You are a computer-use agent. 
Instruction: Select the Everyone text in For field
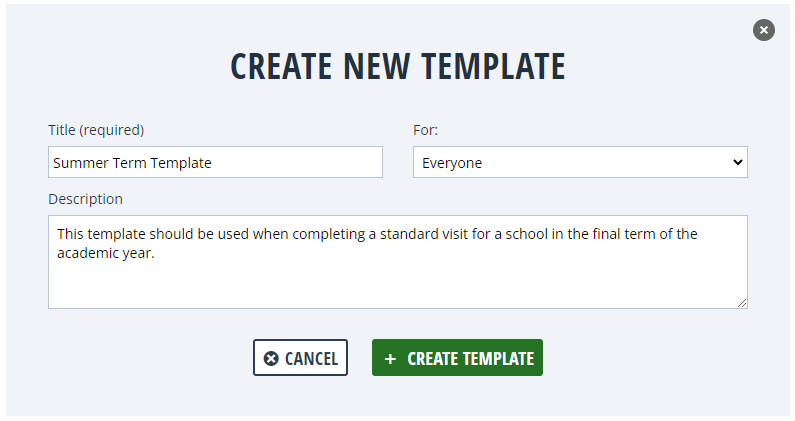pos(452,163)
